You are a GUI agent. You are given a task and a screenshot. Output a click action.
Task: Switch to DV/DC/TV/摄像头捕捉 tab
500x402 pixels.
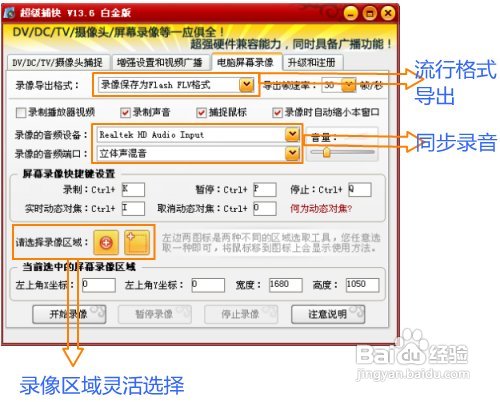[57, 62]
